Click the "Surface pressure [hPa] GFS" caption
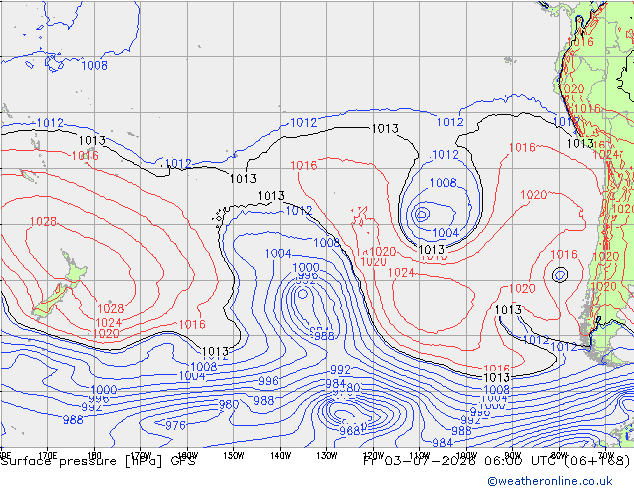The width and height of the screenshot is (634, 490). [x=98, y=461]
